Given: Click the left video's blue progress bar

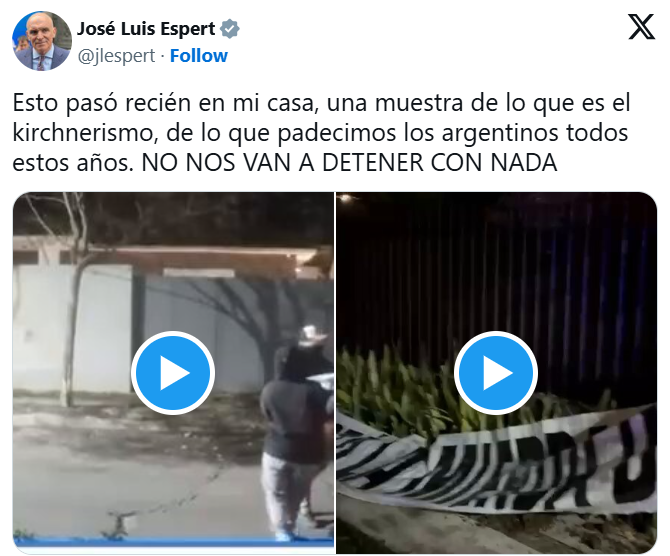Looking at the screenshot, I should click(173, 543).
